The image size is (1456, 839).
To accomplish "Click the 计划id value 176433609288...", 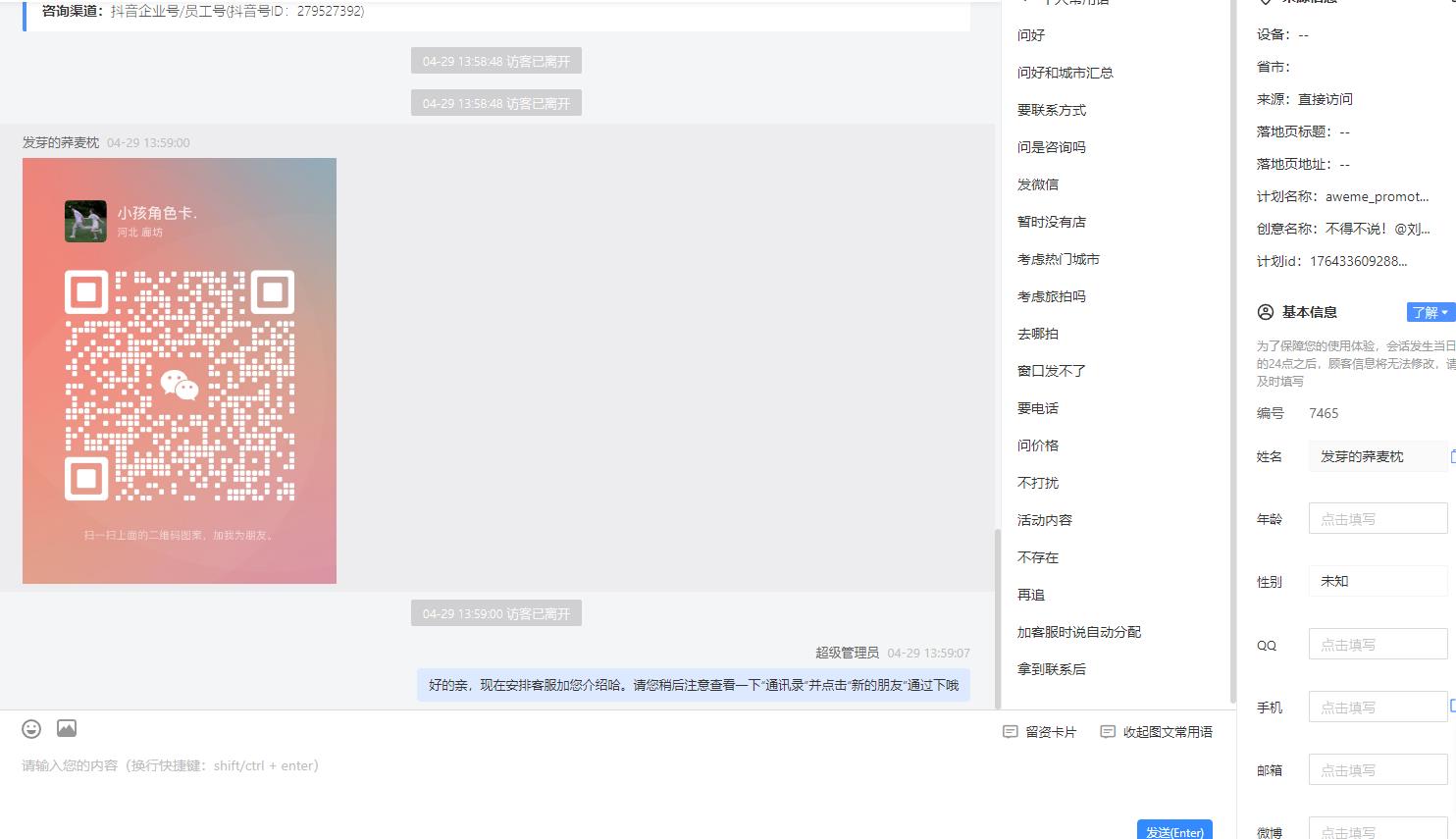I will 1359,261.
